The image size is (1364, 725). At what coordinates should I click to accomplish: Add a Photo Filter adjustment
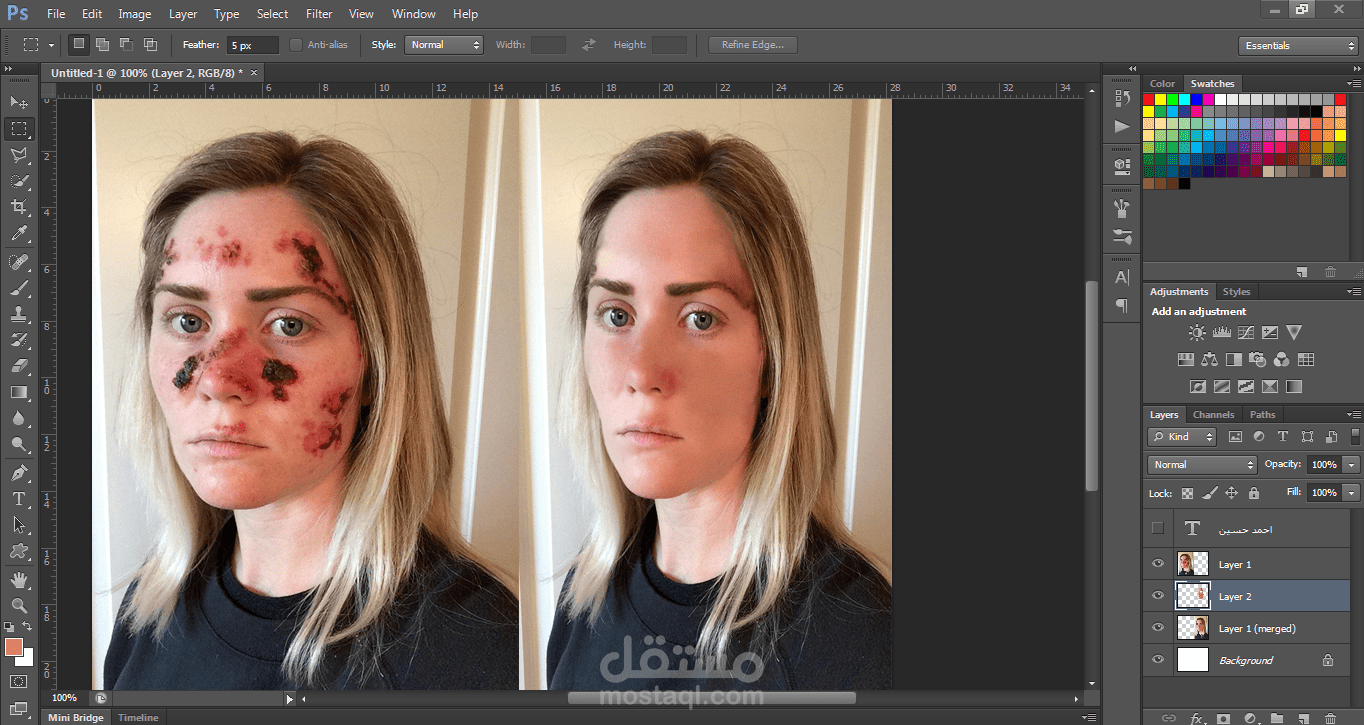coord(1258,359)
